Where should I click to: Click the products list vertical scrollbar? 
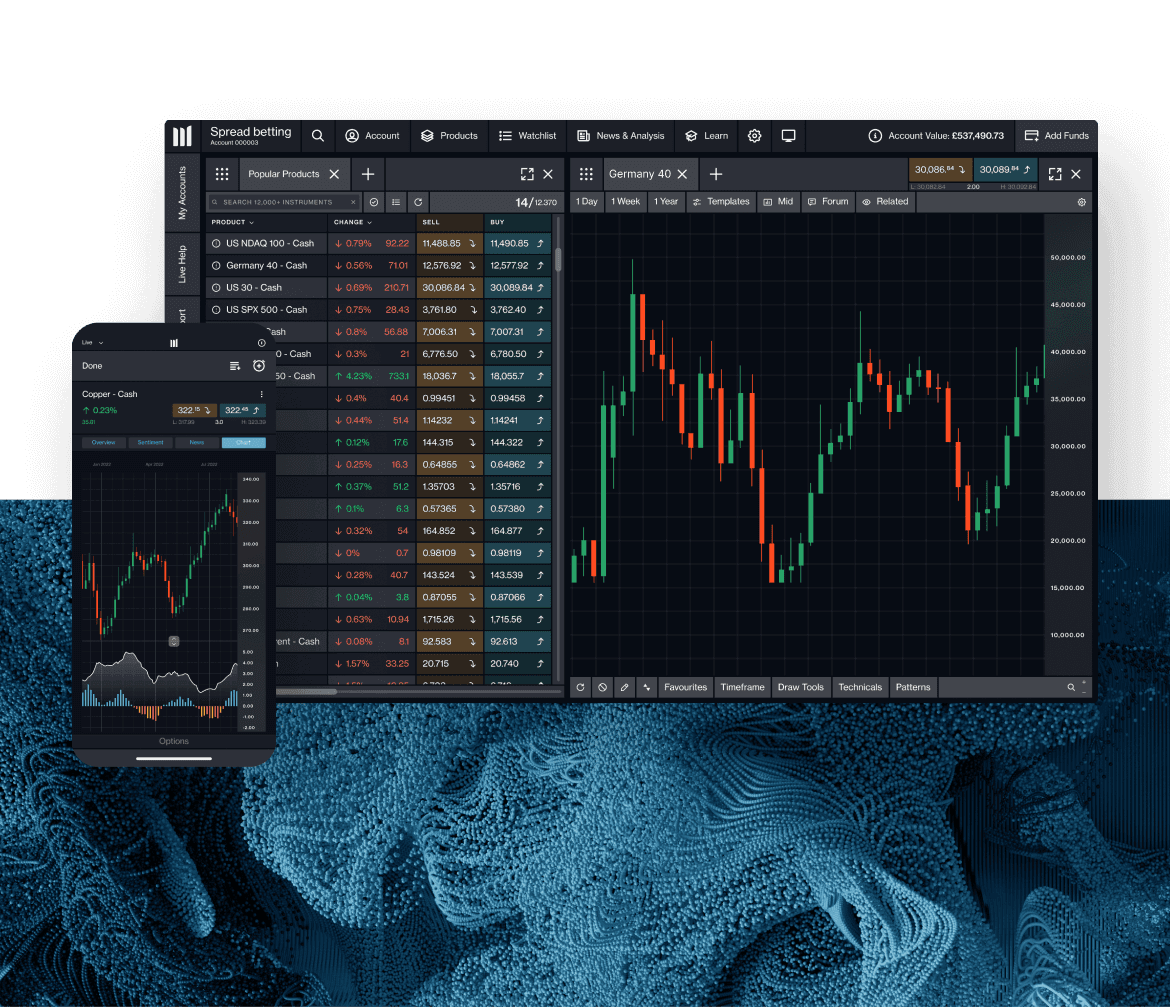point(558,260)
